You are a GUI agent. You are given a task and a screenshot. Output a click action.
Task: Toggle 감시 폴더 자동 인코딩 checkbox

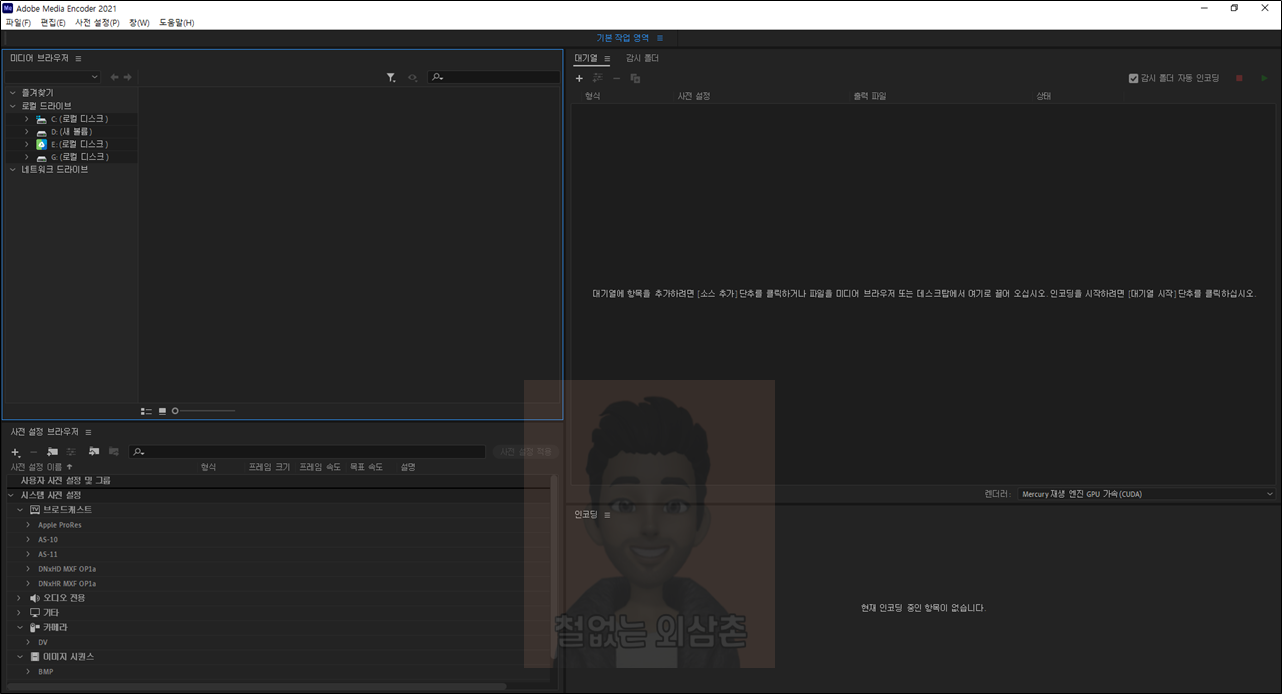pyautogui.click(x=1133, y=78)
